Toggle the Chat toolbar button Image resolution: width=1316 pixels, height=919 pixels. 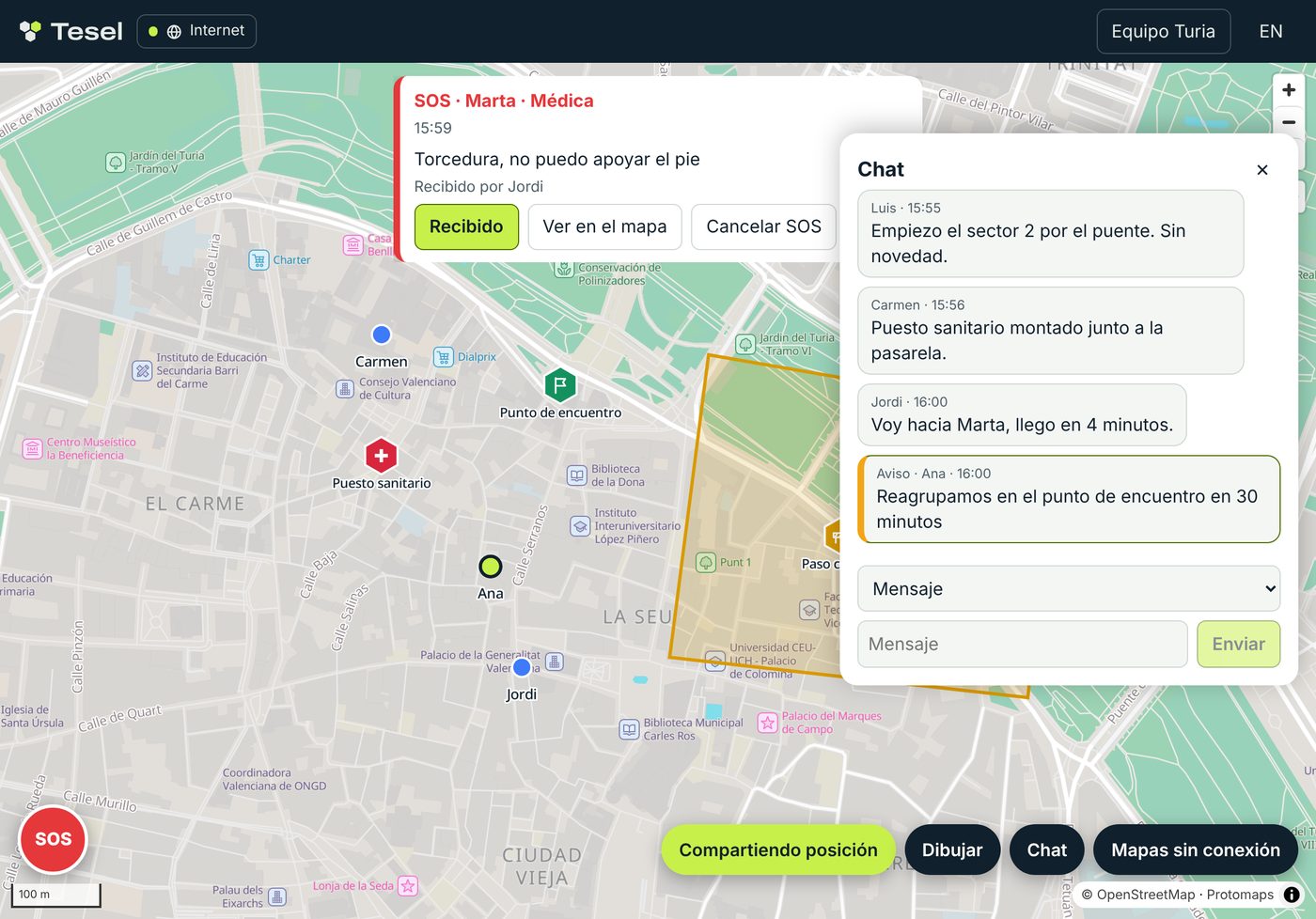(1047, 849)
